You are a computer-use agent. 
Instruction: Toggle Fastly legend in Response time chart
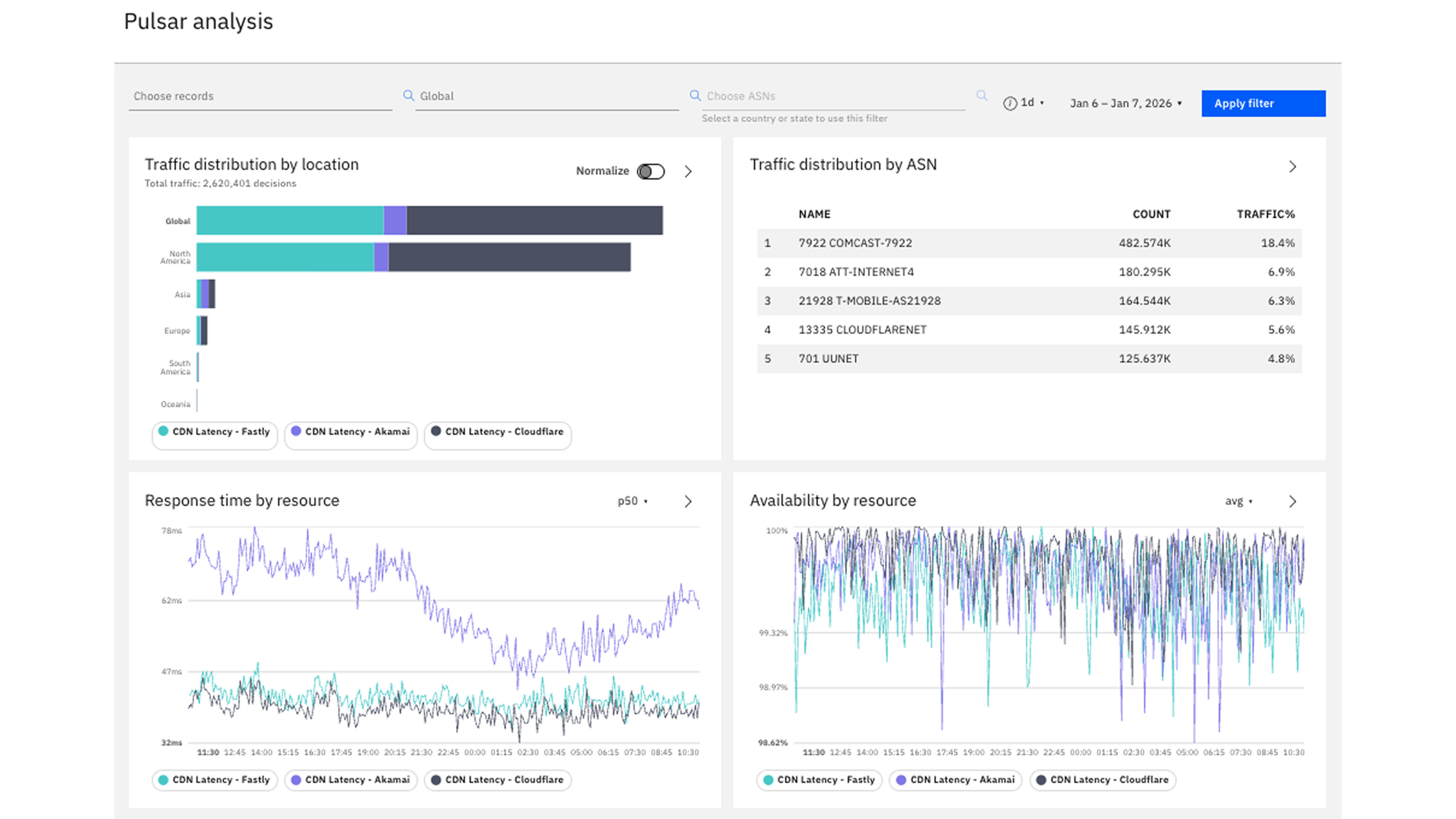coord(214,780)
